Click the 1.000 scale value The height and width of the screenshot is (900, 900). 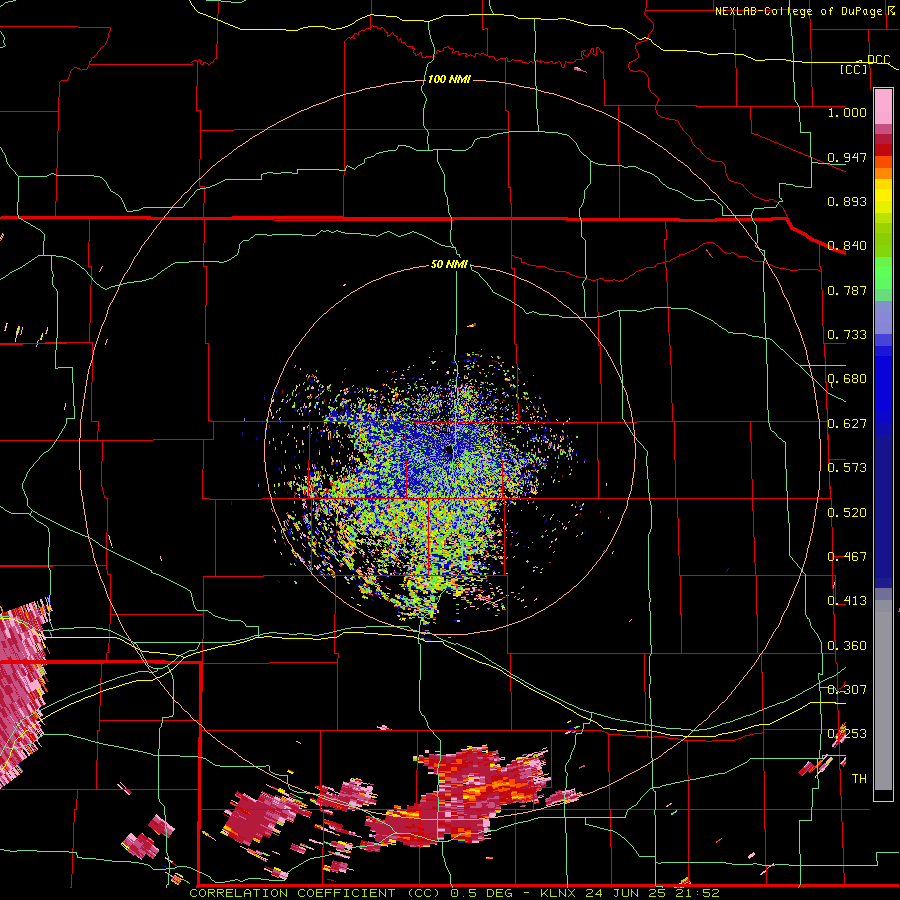click(847, 112)
